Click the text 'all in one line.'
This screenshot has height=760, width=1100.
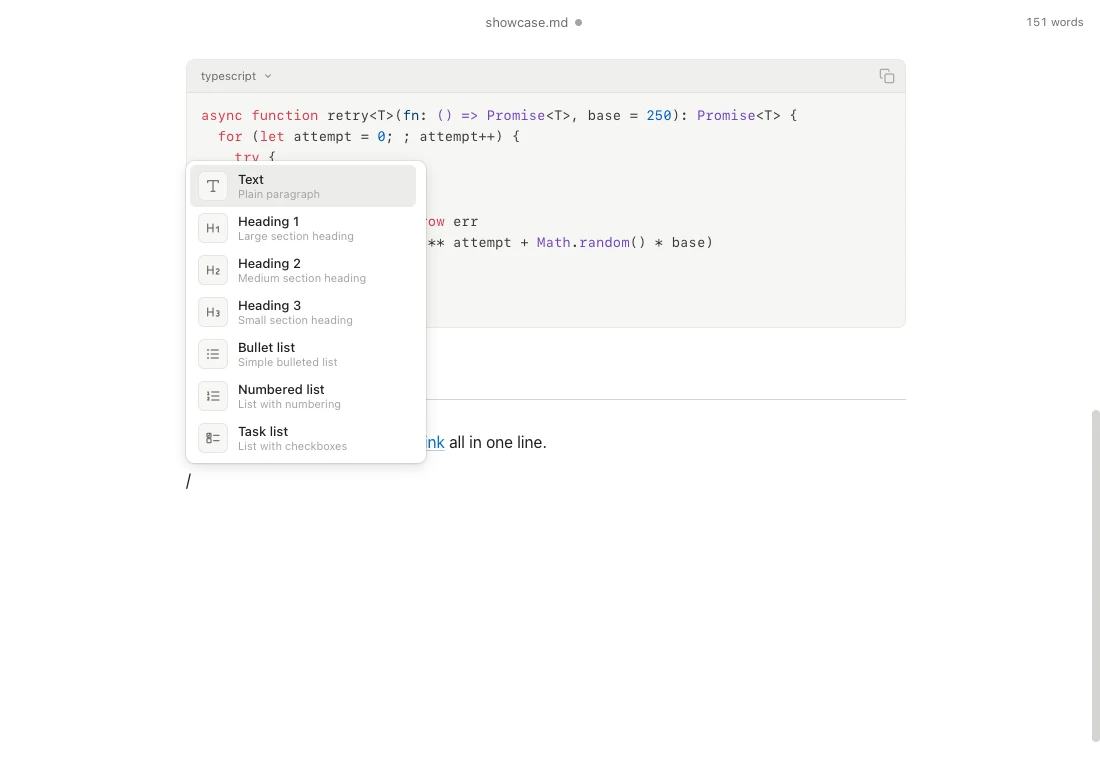coord(497,443)
